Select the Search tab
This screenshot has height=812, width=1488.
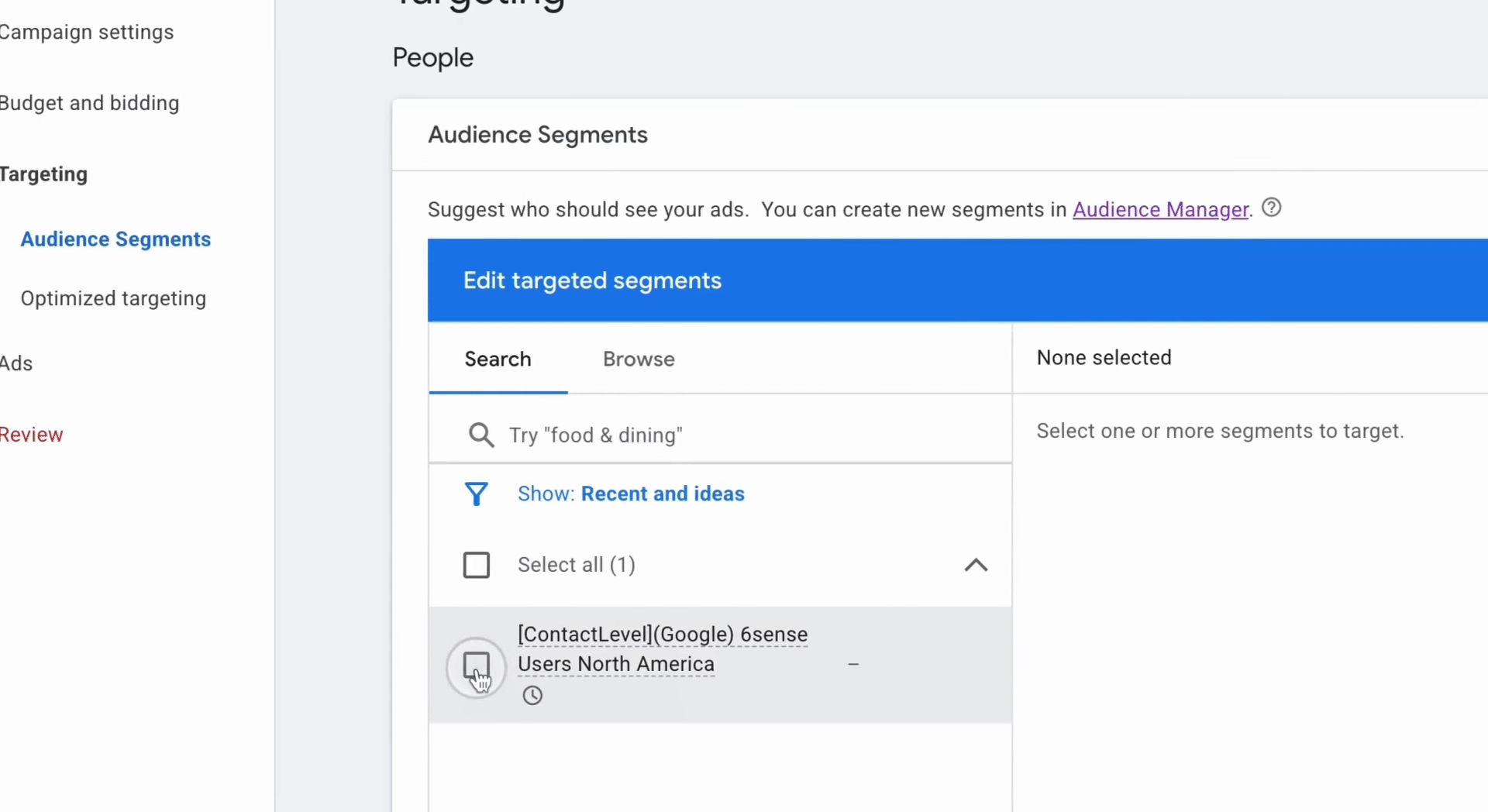[498, 359]
